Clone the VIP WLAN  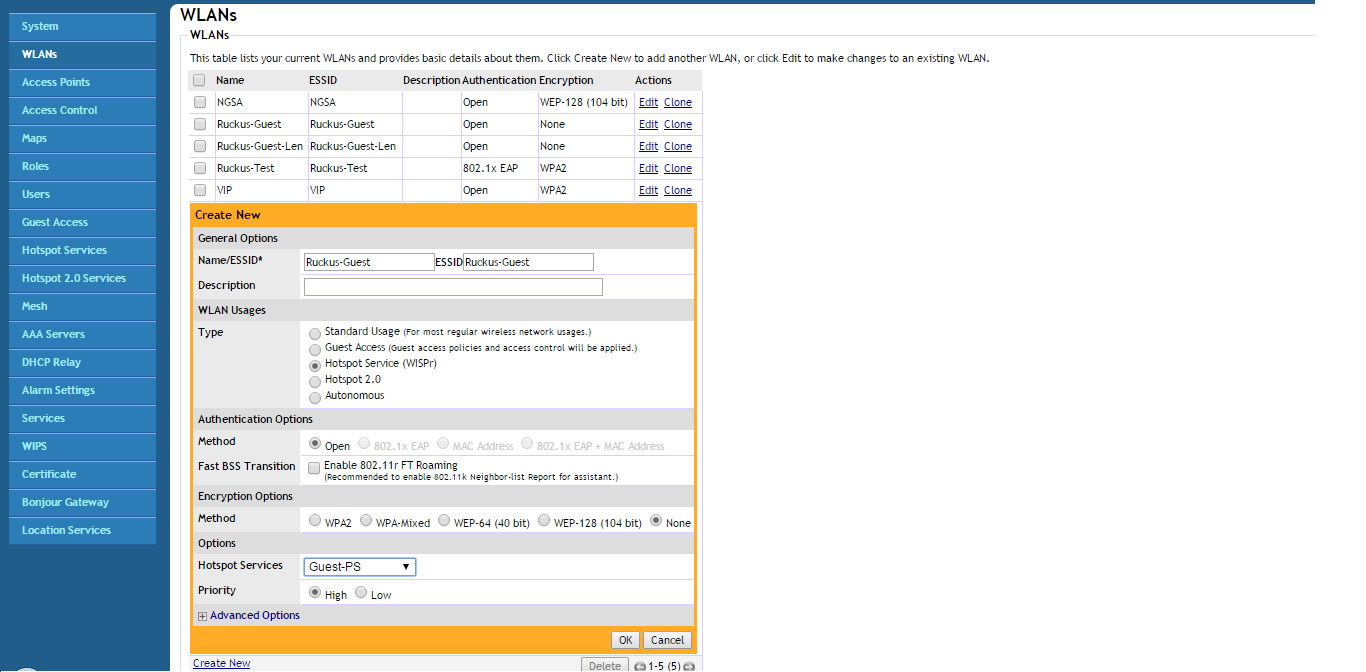pyautogui.click(x=678, y=190)
